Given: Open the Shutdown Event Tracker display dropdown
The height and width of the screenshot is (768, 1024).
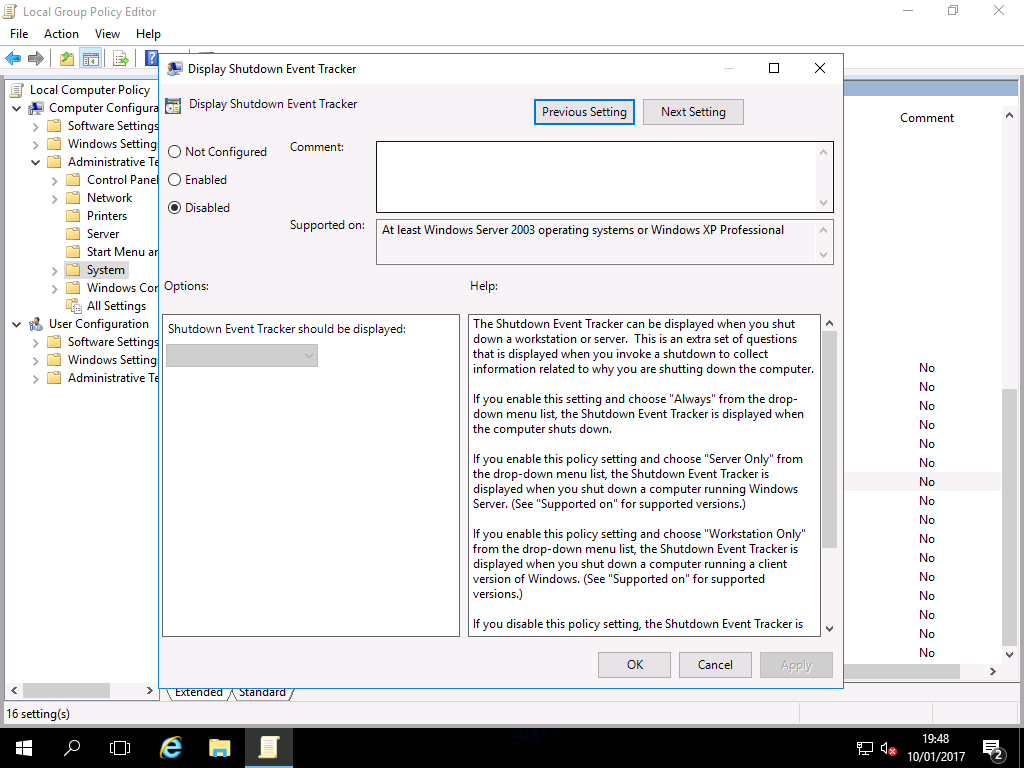Looking at the screenshot, I should 242,356.
